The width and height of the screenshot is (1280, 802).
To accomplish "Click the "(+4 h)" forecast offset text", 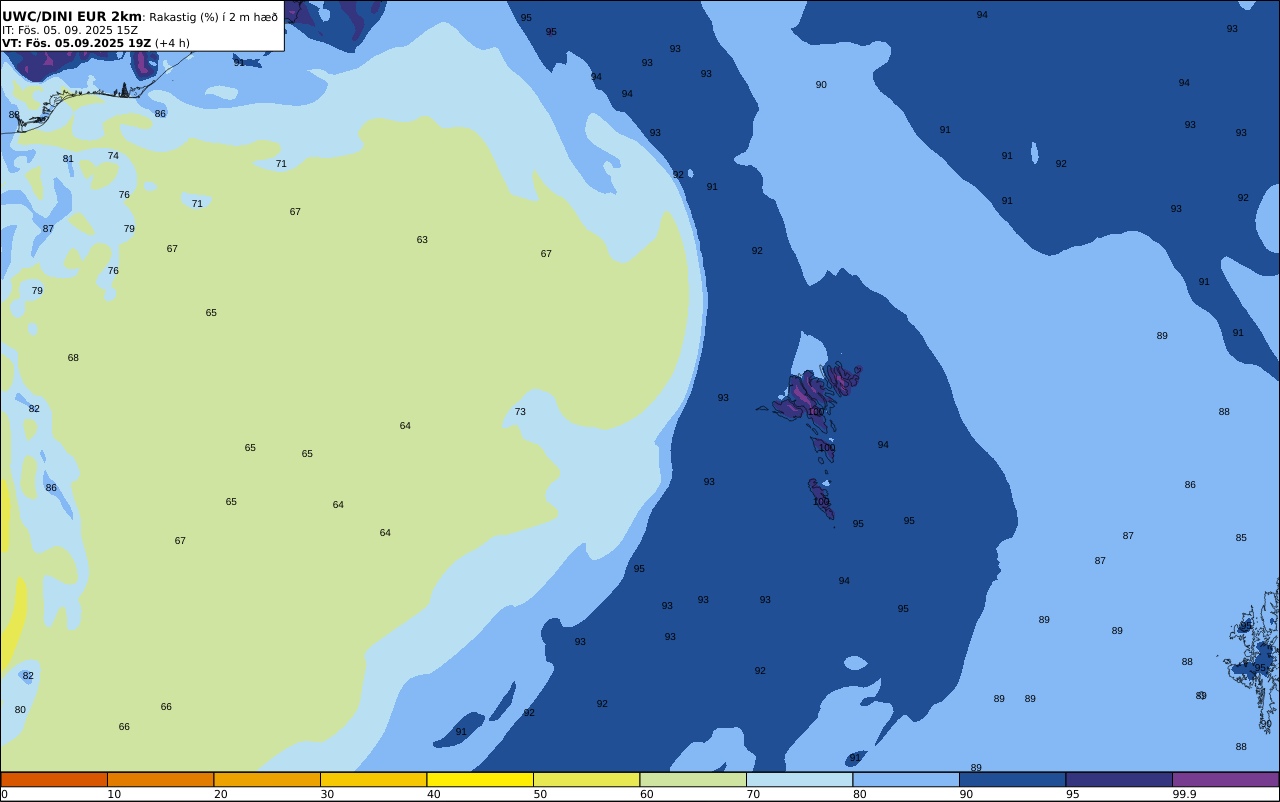I will [172, 43].
